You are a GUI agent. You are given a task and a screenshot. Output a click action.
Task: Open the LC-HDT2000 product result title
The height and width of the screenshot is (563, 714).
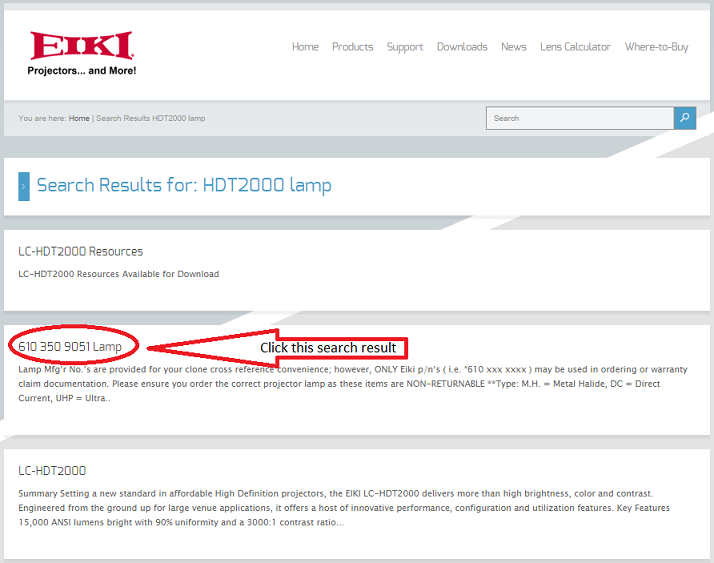52,471
